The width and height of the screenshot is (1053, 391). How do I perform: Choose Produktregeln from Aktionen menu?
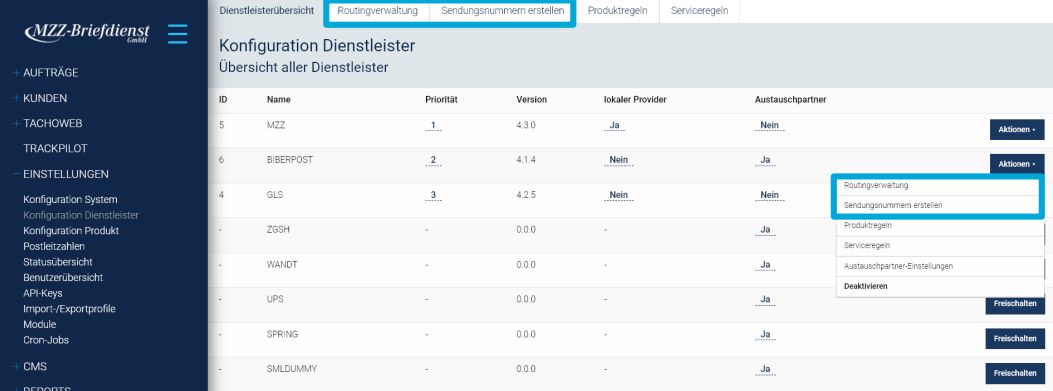pos(940,226)
